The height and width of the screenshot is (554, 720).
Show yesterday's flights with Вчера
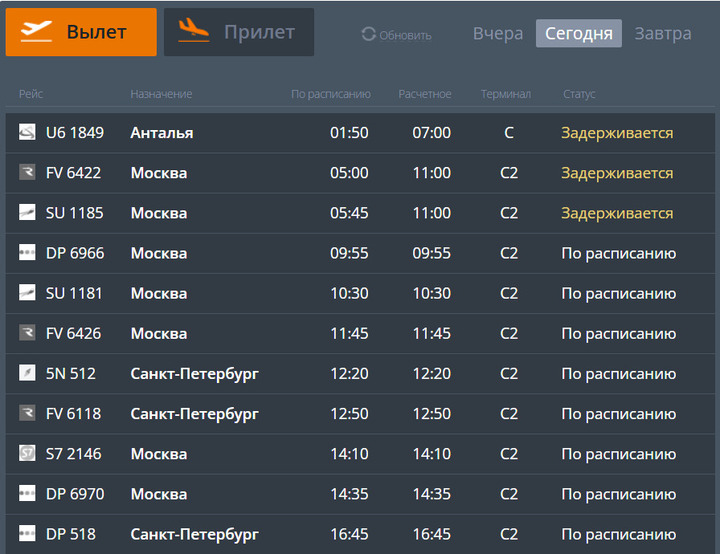[x=498, y=33]
